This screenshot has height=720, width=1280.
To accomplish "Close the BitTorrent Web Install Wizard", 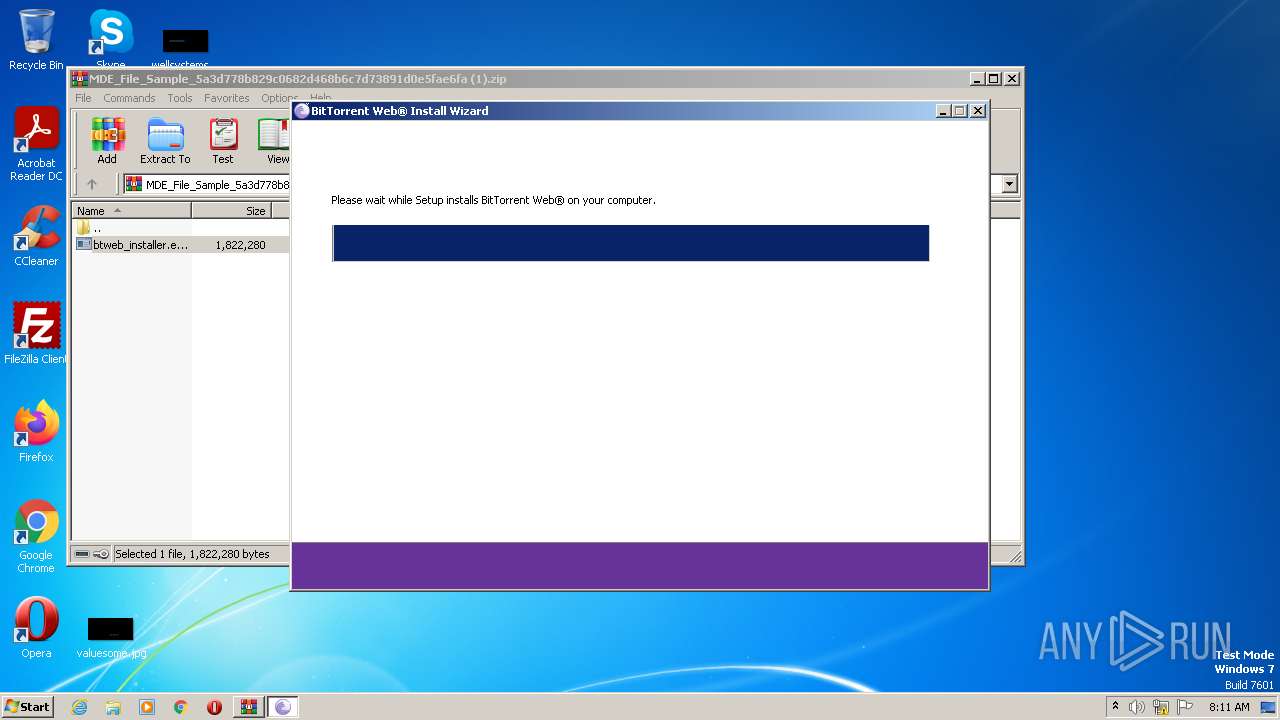I will click(x=978, y=111).
